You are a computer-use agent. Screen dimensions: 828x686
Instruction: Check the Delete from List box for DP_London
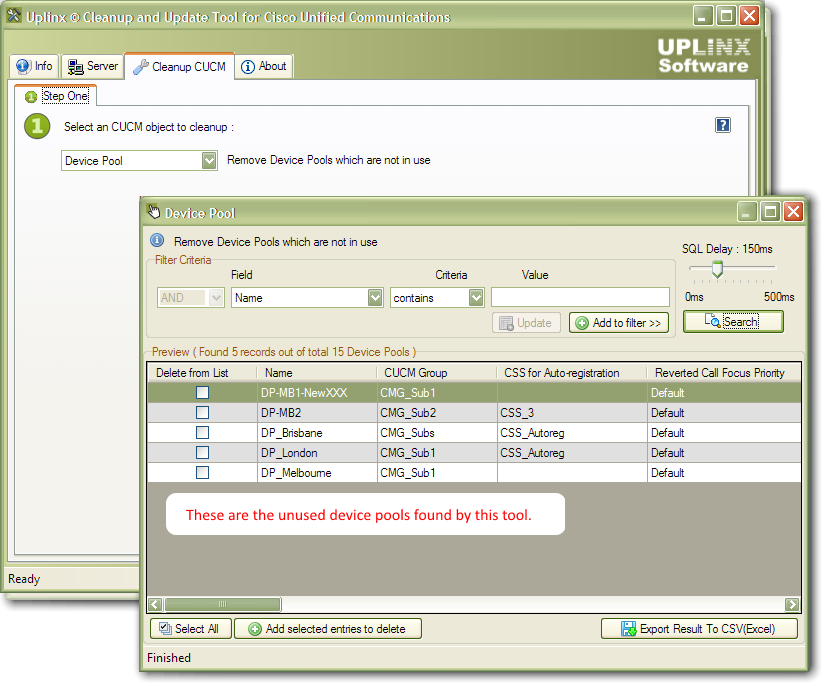[x=203, y=453]
